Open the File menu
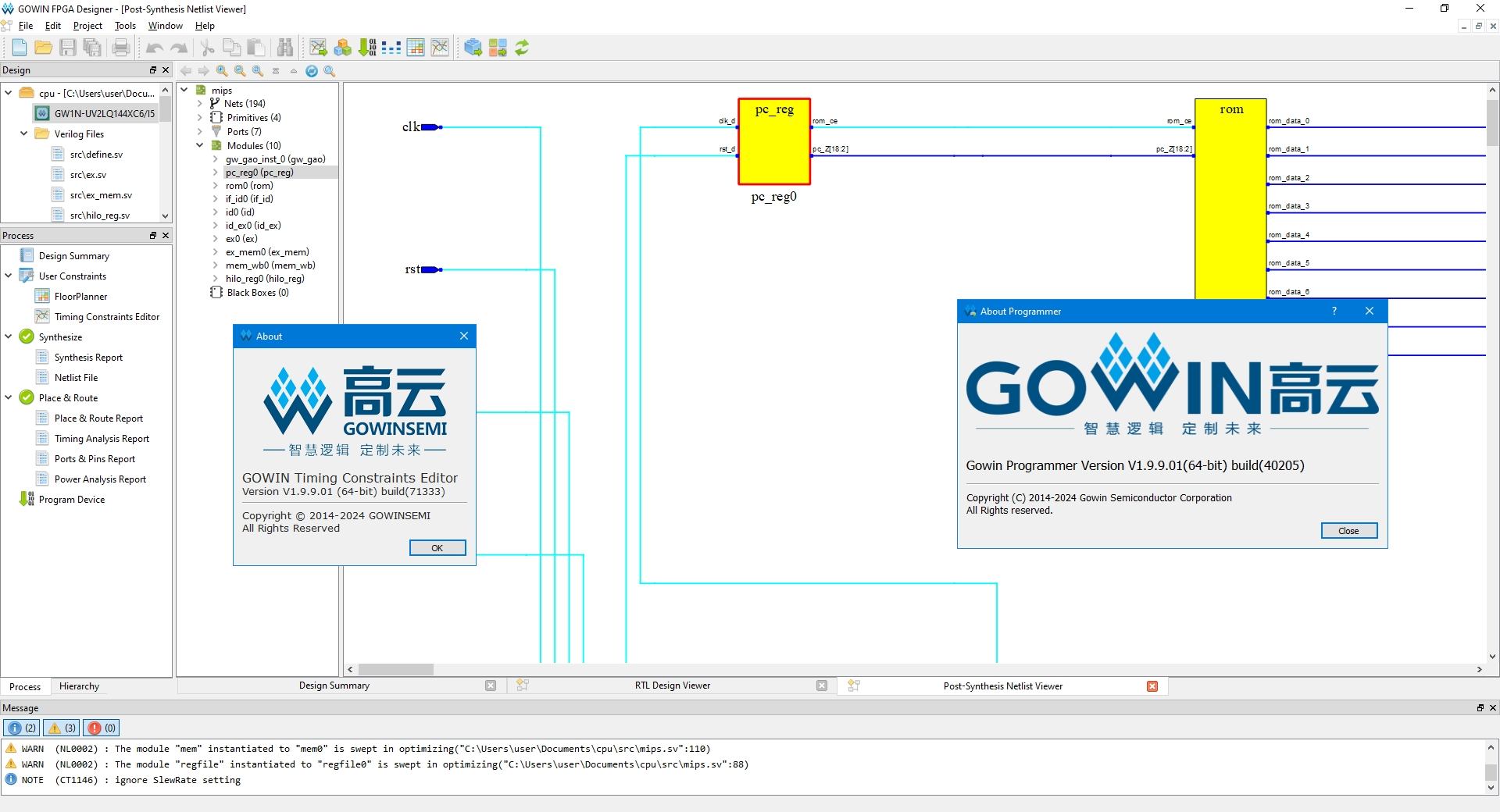The height and width of the screenshot is (812, 1500). click(x=26, y=26)
